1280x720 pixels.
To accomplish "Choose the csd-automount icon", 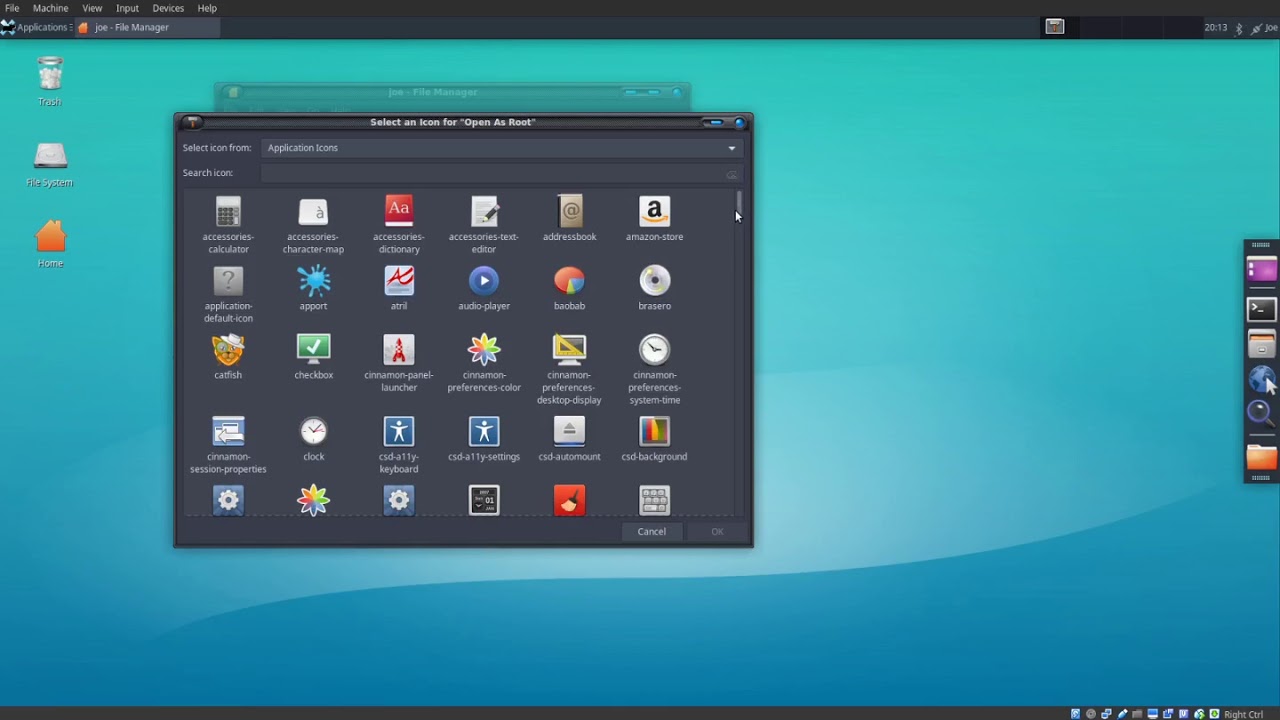I will (x=569, y=431).
